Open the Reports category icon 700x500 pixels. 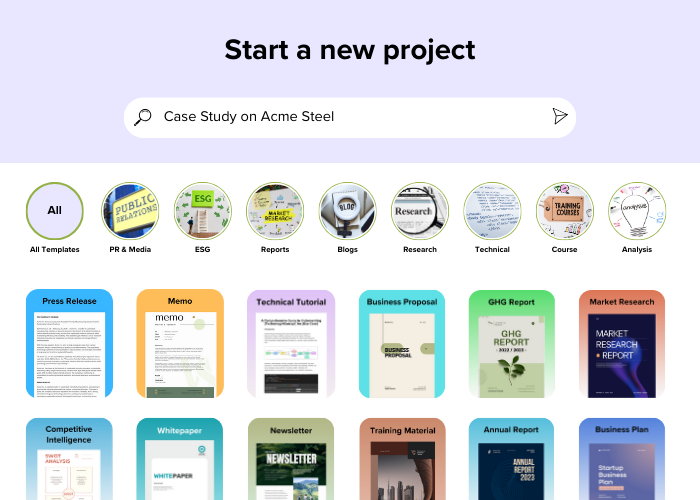coord(275,211)
